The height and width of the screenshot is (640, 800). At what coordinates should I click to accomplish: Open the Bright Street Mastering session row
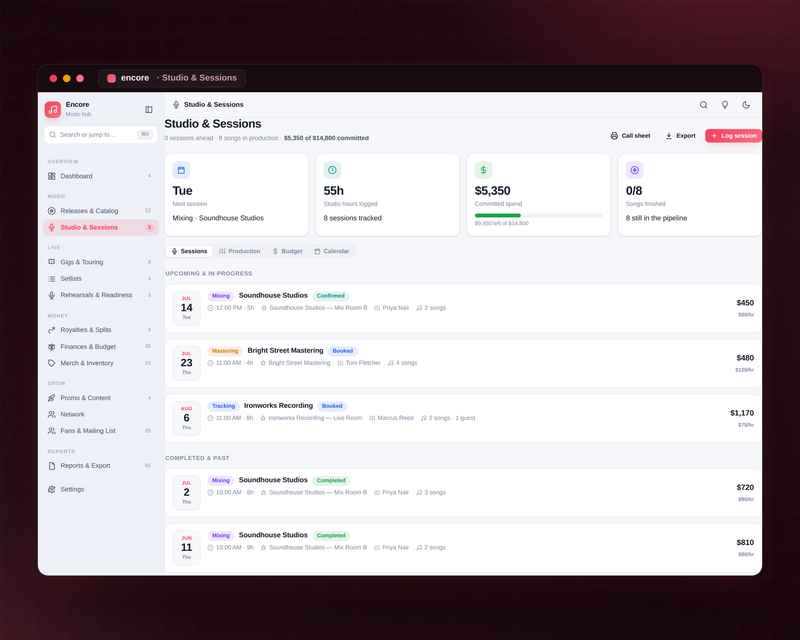(x=463, y=363)
